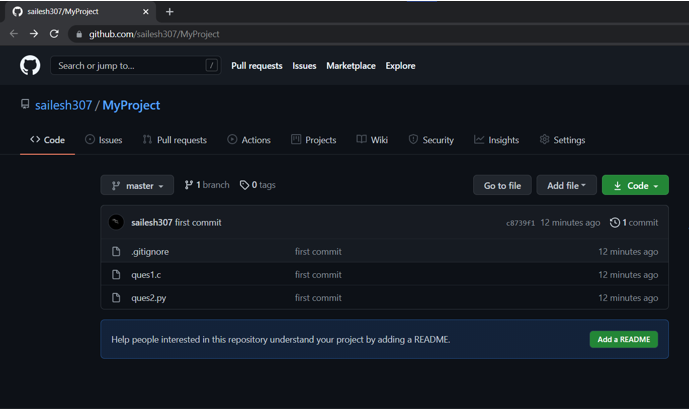Screen dimensions: 689x409
Task: Open Pull requests in top navigation
Action: tap(257, 65)
